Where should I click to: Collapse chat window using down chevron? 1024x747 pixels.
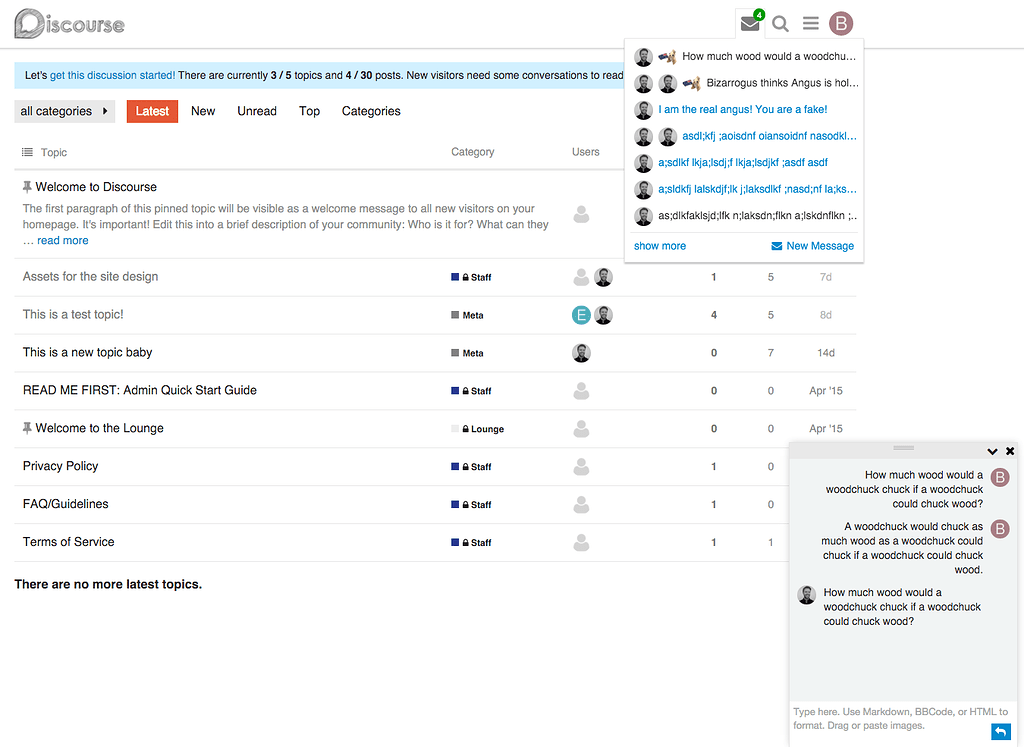click(x=992, y=452)
